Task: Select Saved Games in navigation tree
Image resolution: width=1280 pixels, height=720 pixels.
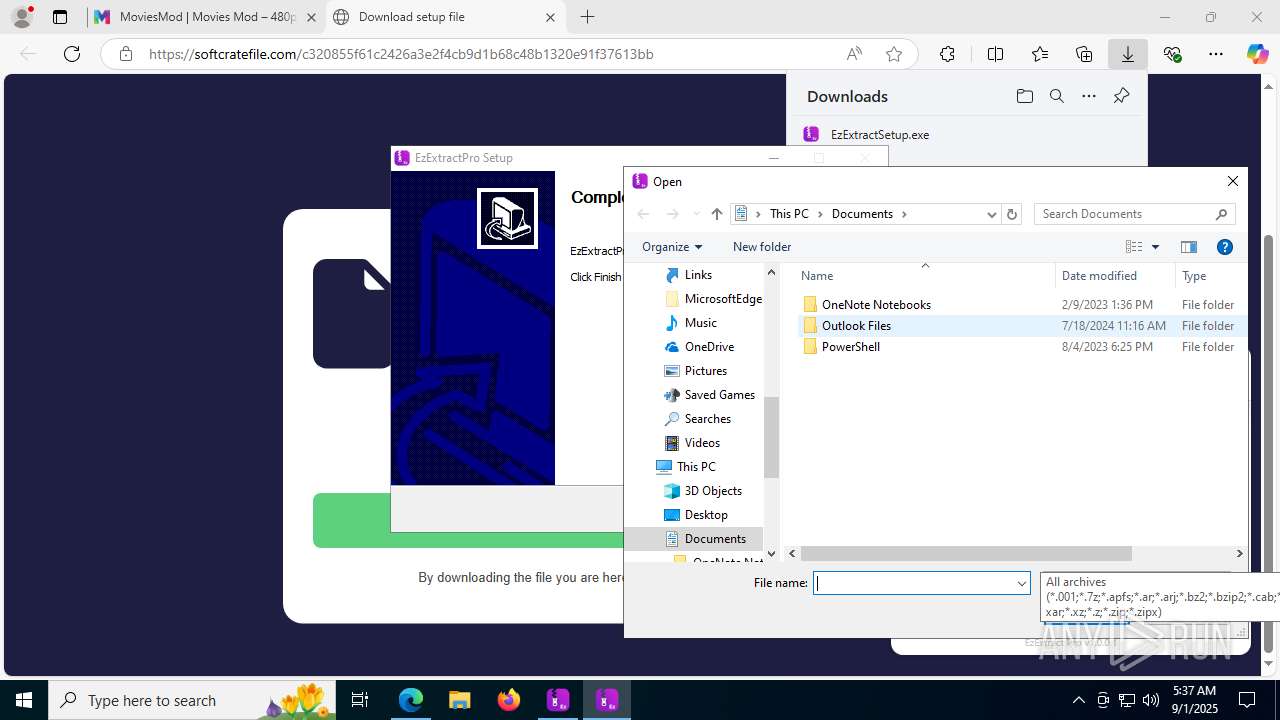Action: tap(719, 395)
